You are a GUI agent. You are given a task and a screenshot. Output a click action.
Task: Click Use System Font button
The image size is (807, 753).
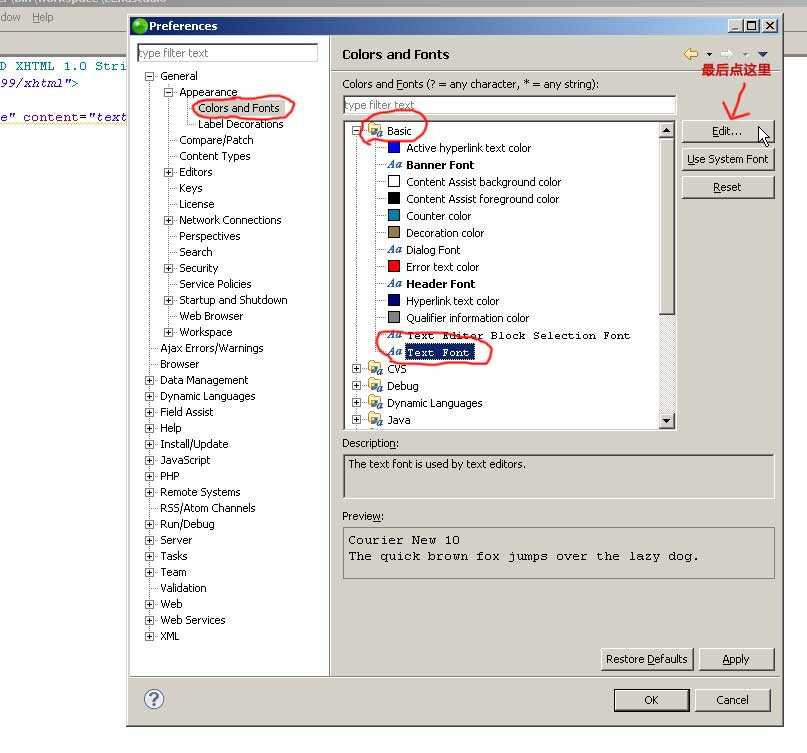[727, 159]
